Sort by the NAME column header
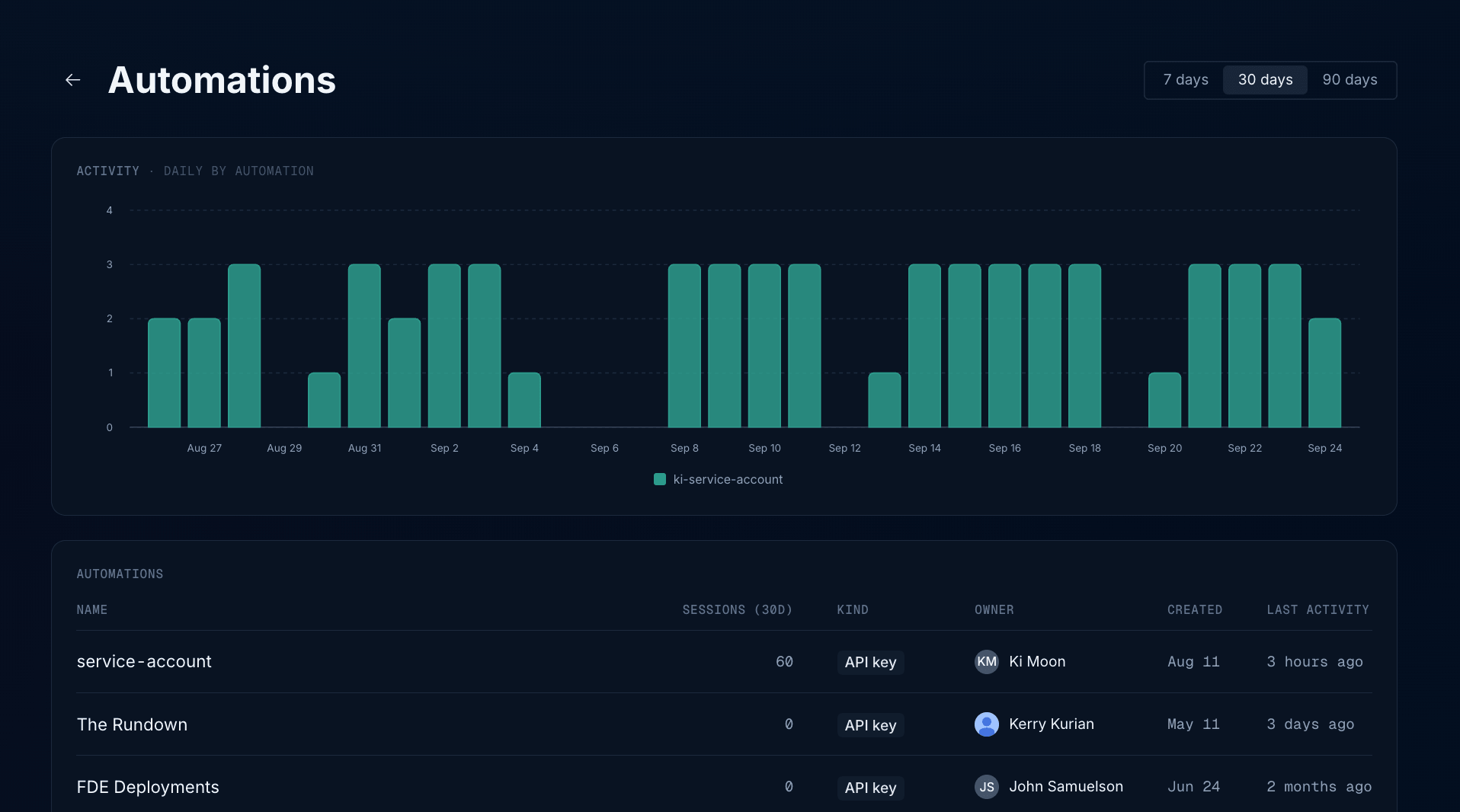This screenshot has height=812, width=1460. point(91,610)
